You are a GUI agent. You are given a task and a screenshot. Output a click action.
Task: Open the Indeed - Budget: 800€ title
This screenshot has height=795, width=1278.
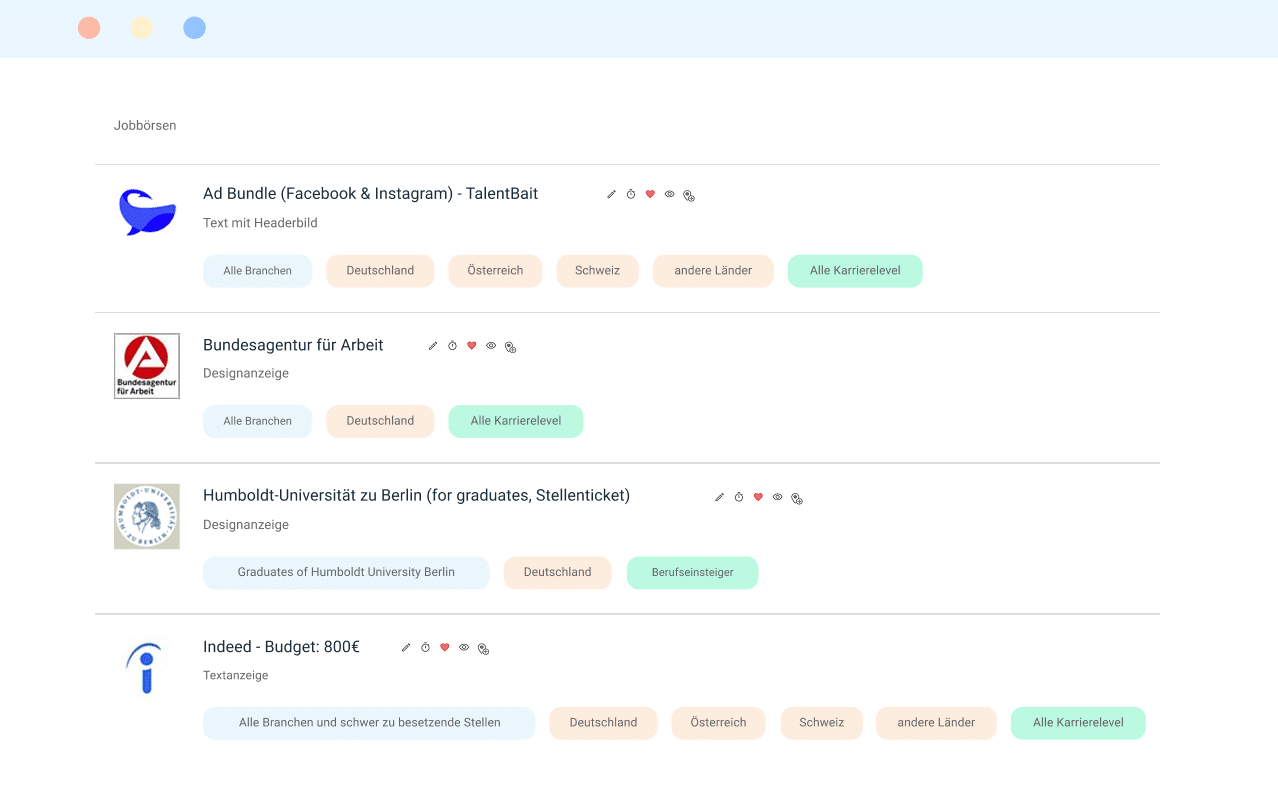click(x=281, y=647)
